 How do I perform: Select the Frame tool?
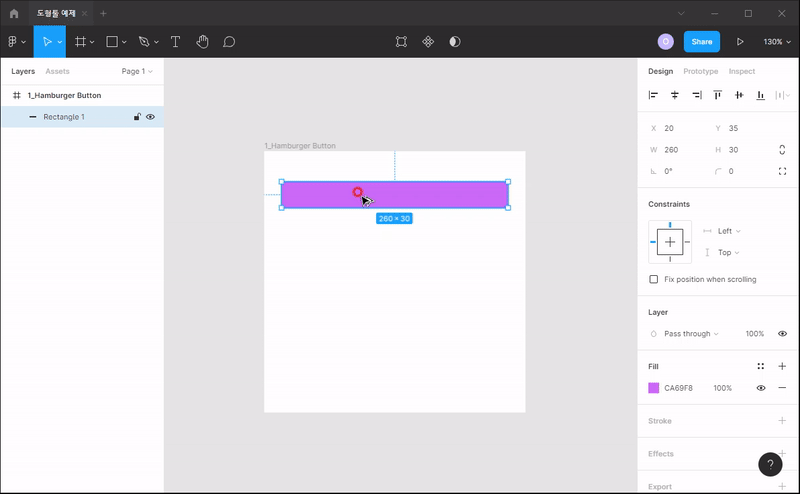(80, 42)
